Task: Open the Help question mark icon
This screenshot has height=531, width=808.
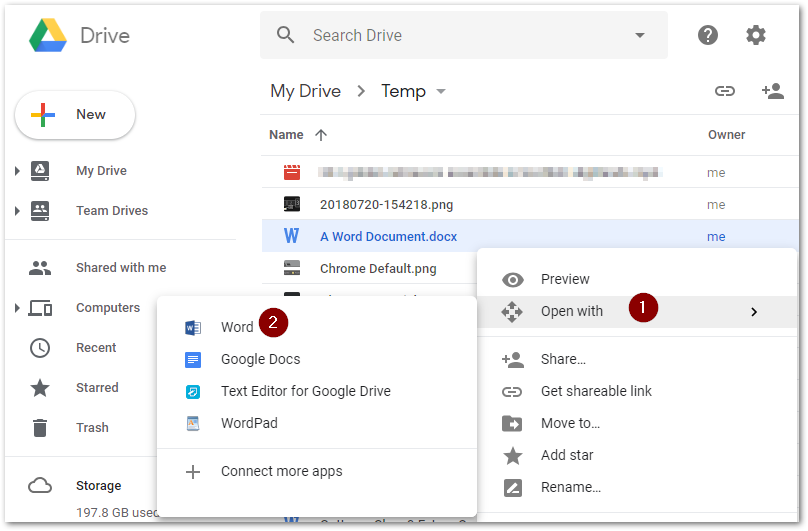Action: 708,35
